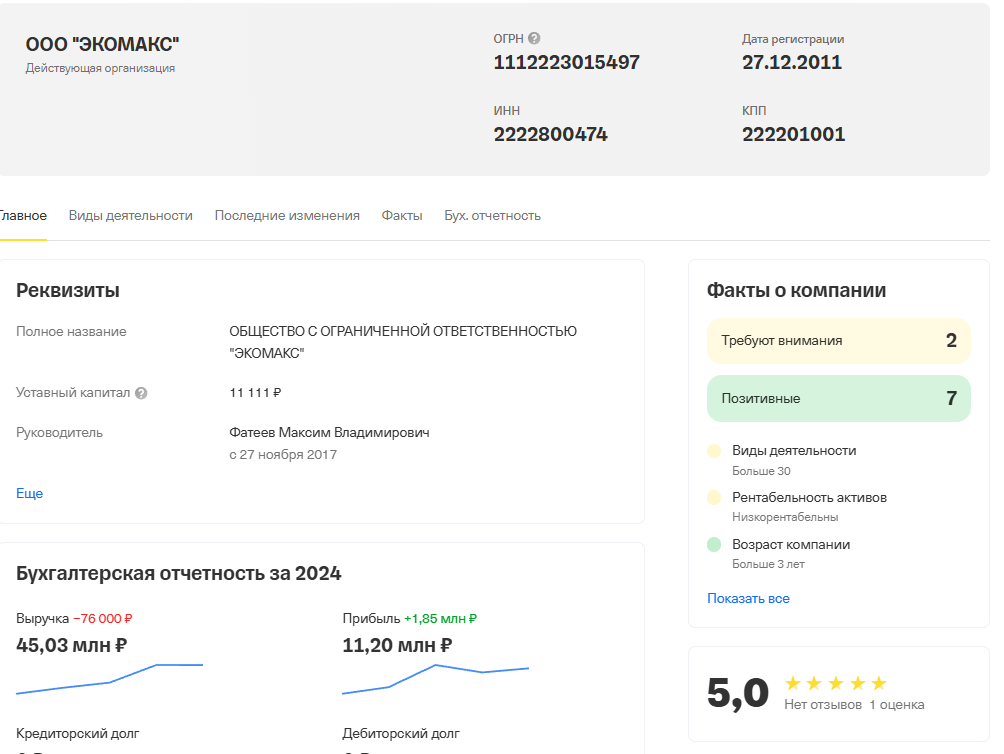Screen dimensions: 1004x754
Task: Click the five-star rating icons
Action: coord(836,683)
